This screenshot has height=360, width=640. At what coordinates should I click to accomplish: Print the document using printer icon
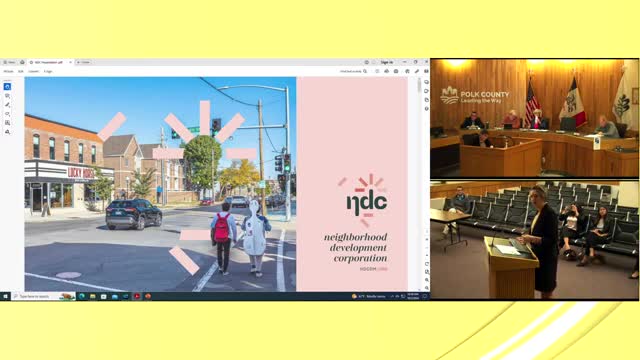(396, 71)
